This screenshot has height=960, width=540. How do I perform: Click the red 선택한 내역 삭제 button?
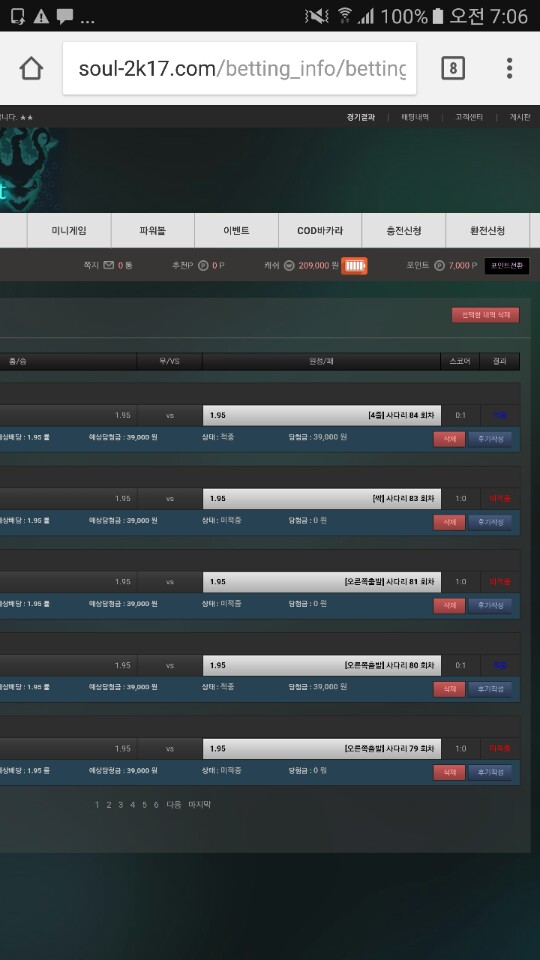tap(486, 315)
